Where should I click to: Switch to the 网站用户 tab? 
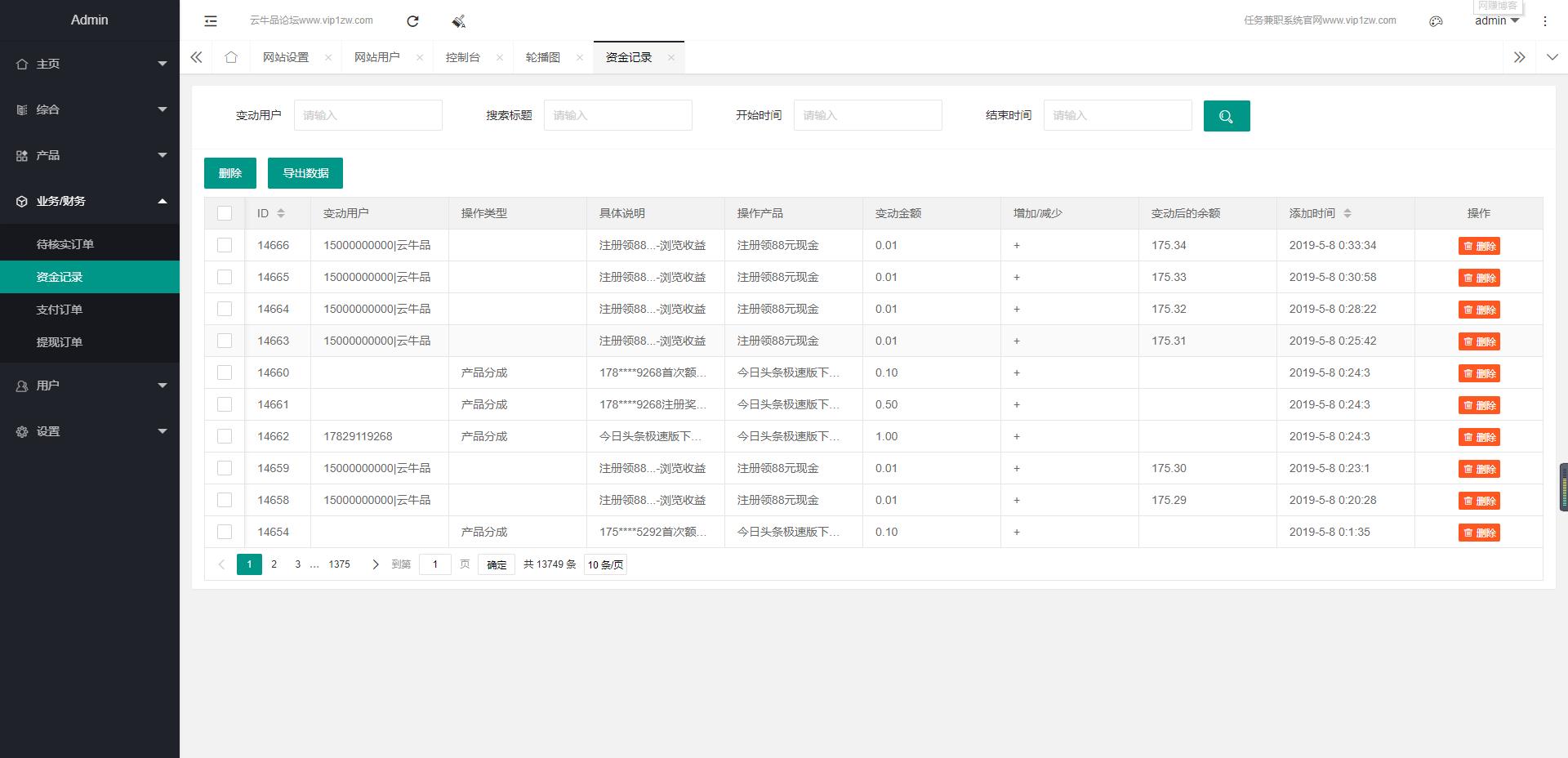pyautogui.click(x=377, y=57)
